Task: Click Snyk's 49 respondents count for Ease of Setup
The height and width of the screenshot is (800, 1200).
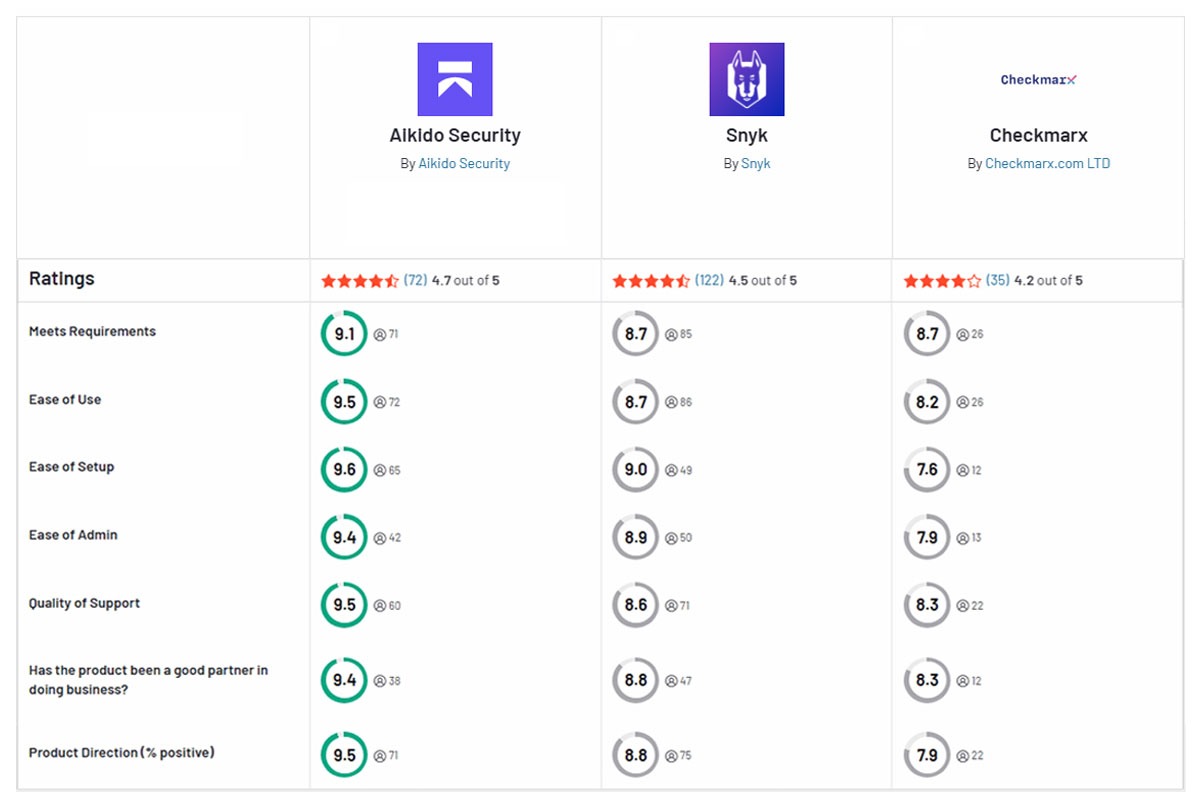Action: click(x=678, y=470)
